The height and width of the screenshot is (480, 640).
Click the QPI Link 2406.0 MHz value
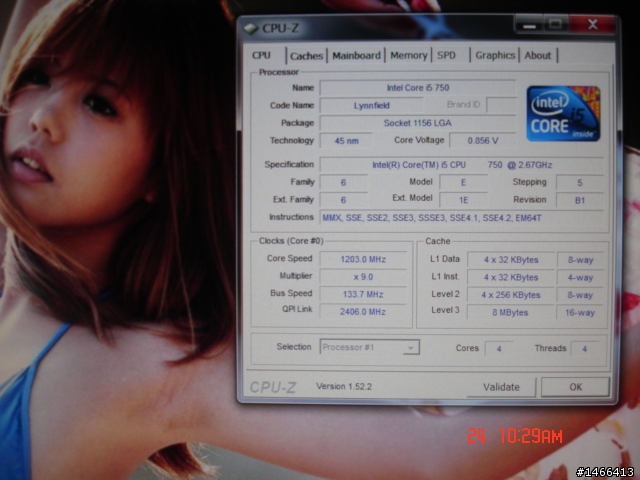[x=363, y=312]
